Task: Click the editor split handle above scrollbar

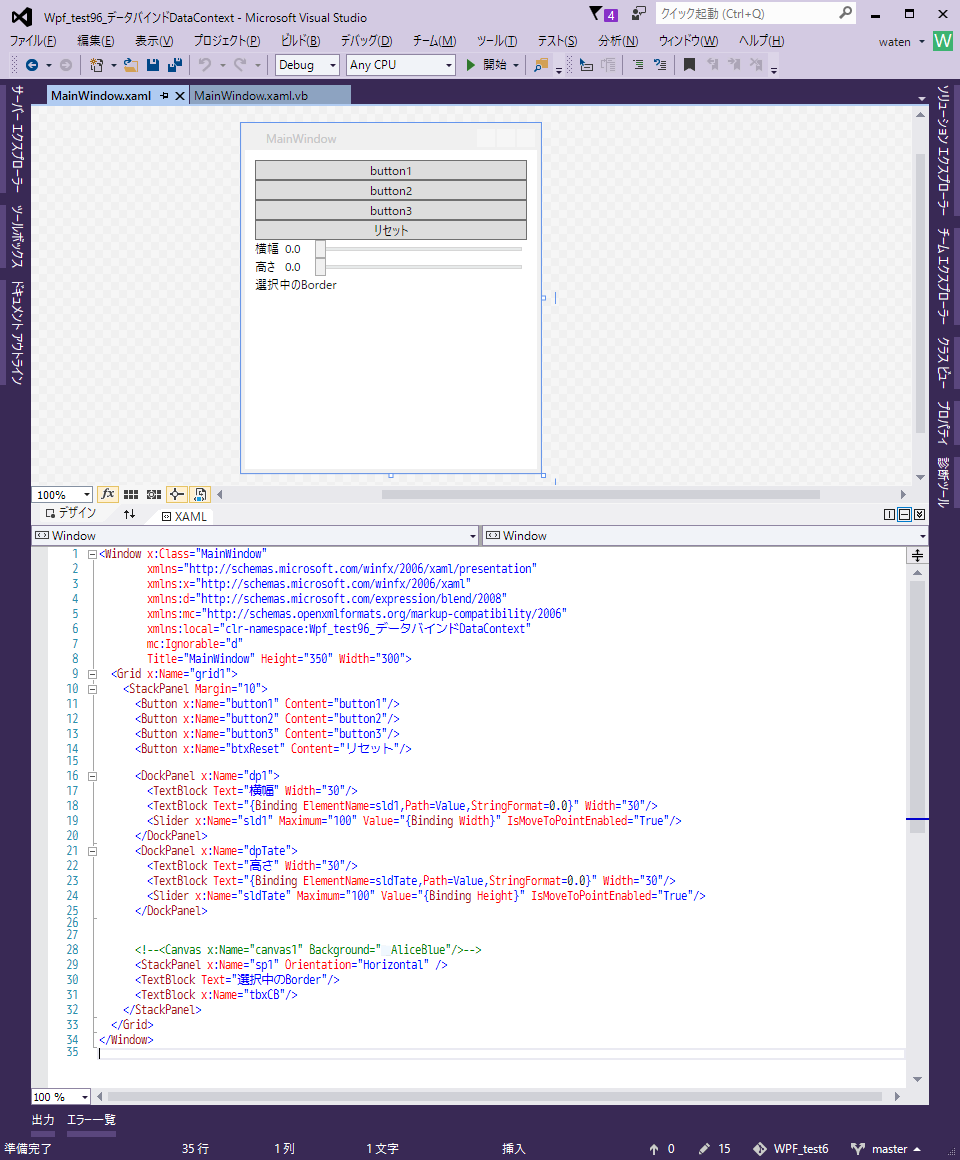Action: click(x=917, y=556)
